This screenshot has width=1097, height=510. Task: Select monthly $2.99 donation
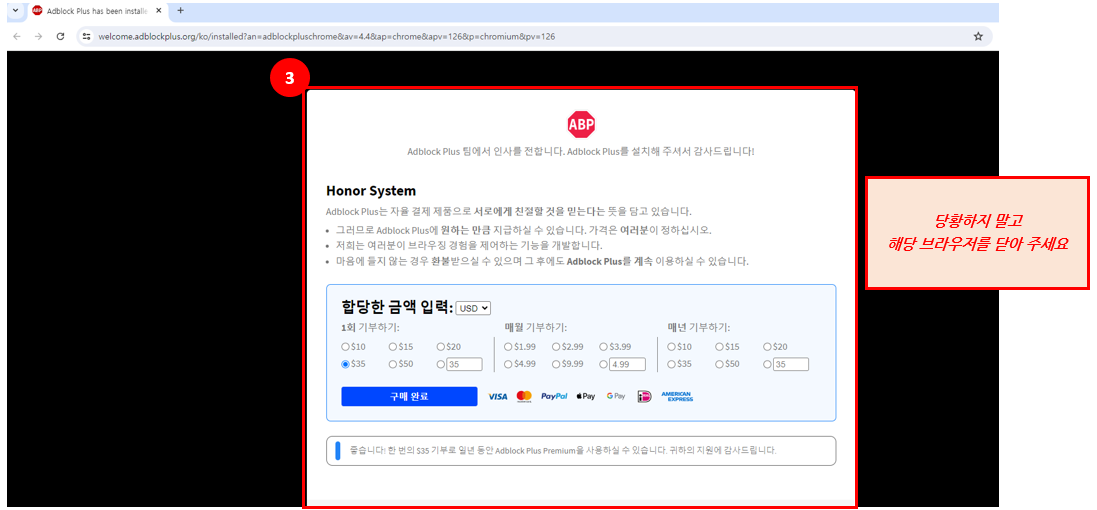coord(555,347)
